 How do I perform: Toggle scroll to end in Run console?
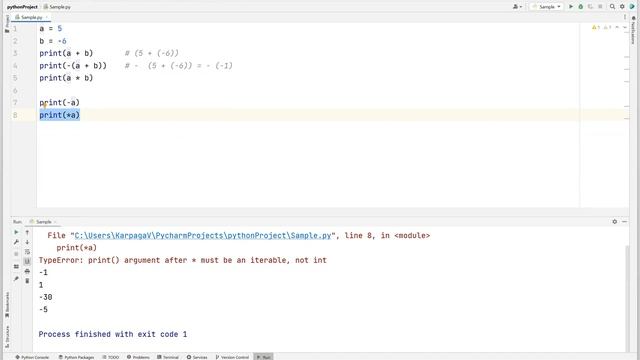27,262
